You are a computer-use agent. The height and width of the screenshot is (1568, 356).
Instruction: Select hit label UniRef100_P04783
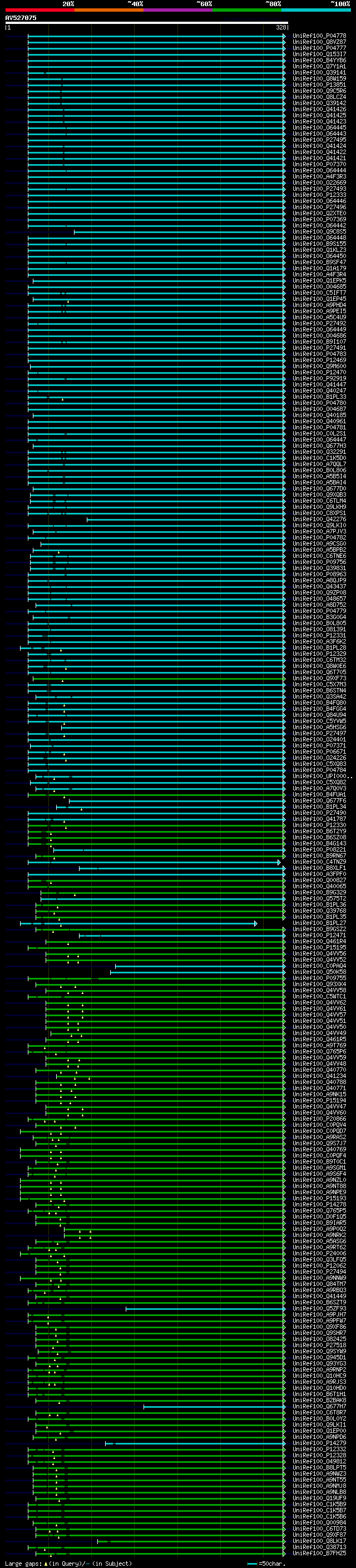[319, 354]
